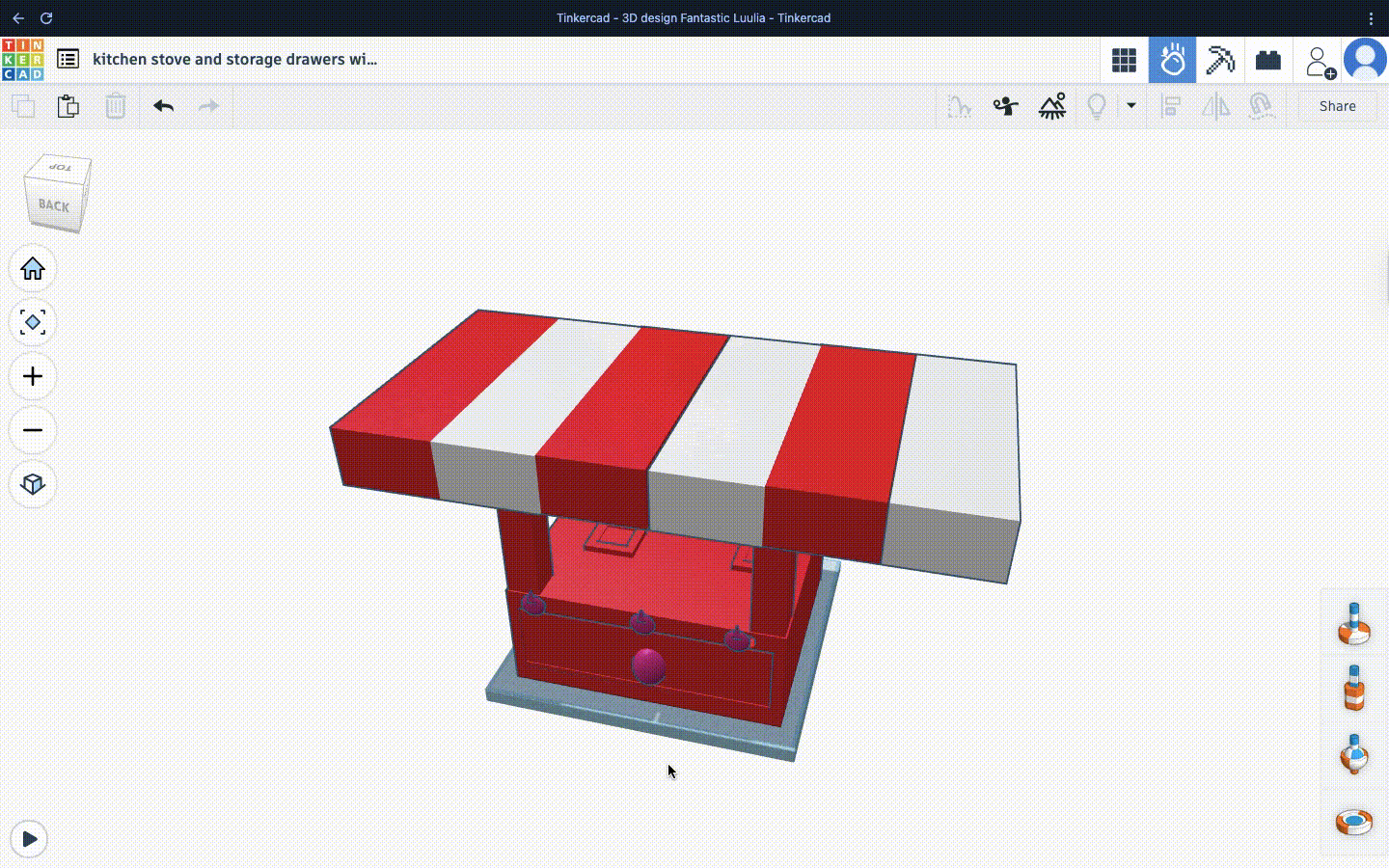Click the Tinkercad logo
1389x868 pixels.
(x=22, y=60)
